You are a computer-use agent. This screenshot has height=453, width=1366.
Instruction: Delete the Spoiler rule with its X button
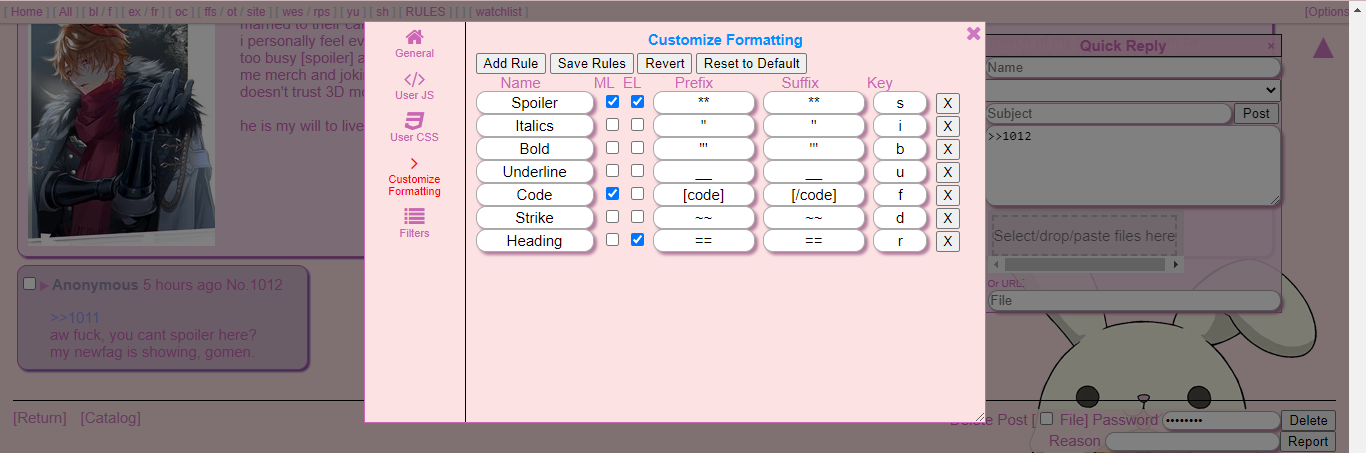coord(947,103)
